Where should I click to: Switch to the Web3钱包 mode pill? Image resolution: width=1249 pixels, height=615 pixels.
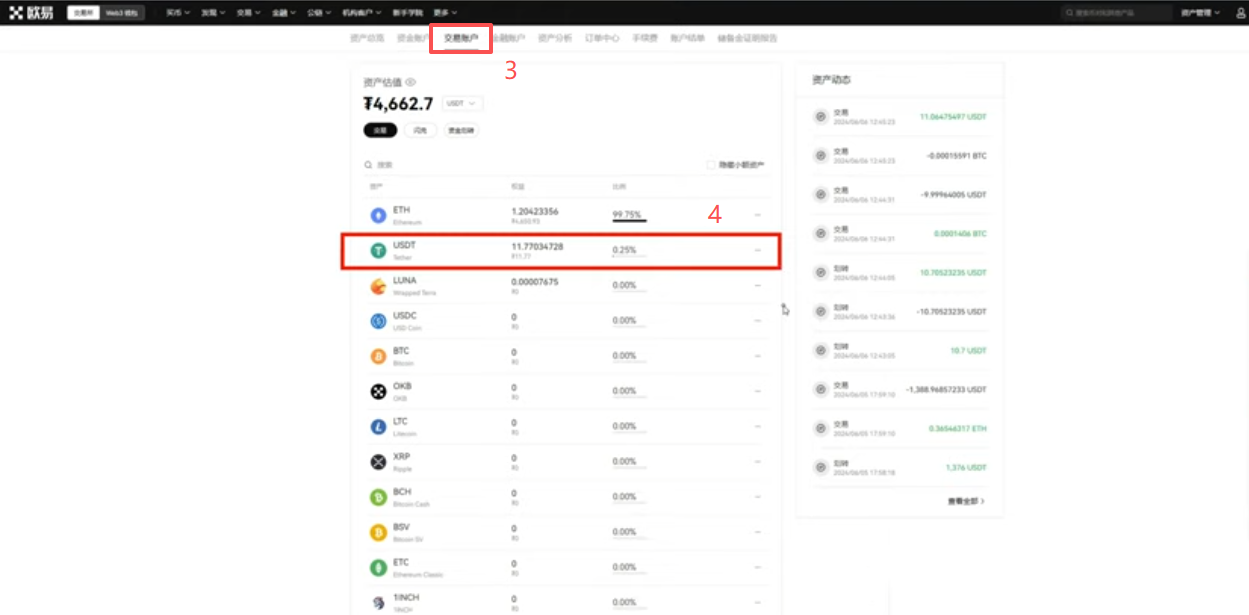coord(123,13)
